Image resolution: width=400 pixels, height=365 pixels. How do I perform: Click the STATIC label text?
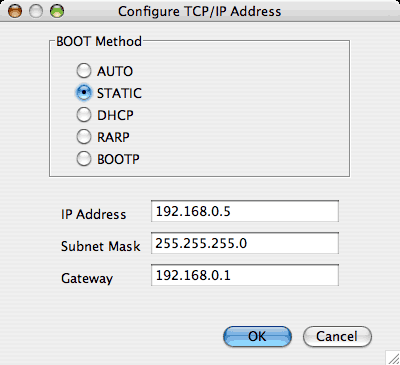pyautogui.click(x=119, y=93)
